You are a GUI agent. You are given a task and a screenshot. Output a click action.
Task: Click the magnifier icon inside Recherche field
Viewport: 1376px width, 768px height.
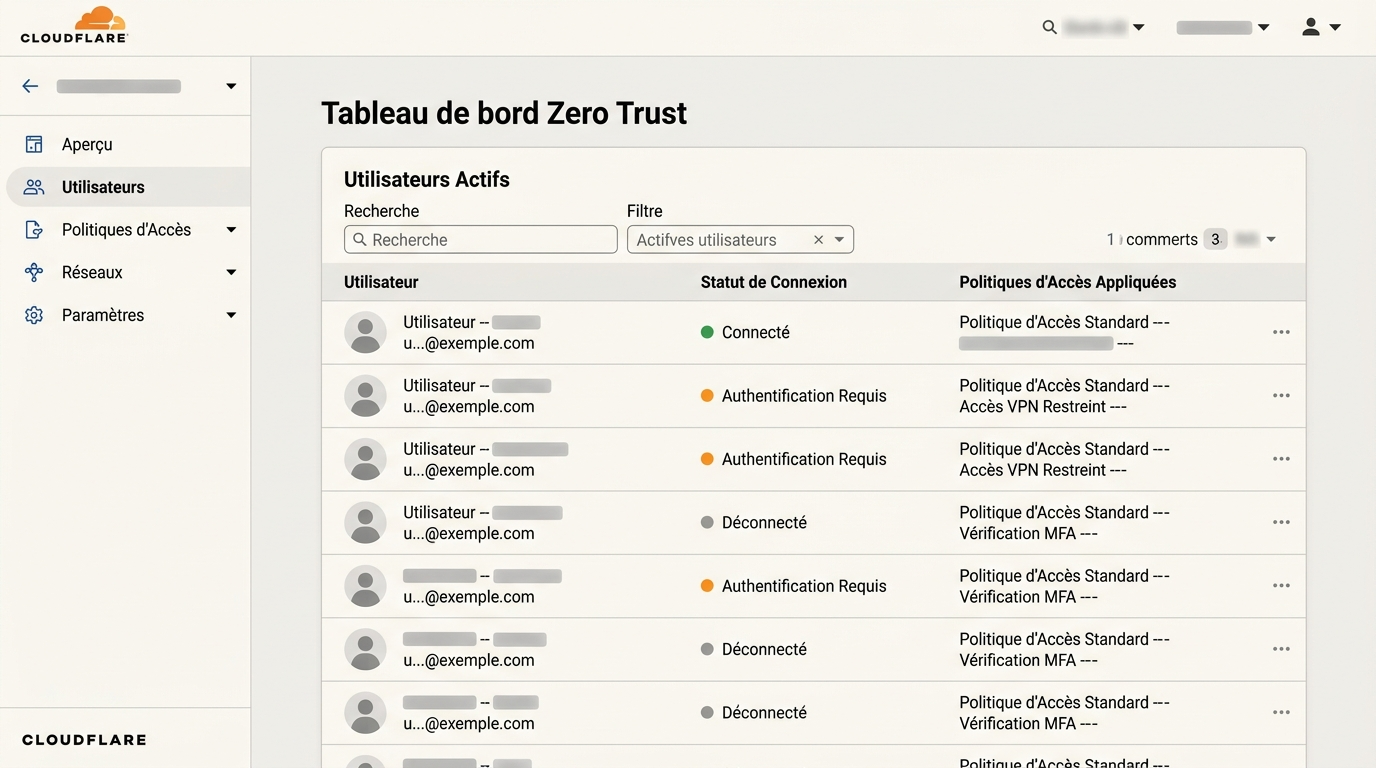[x=359, y=240]
